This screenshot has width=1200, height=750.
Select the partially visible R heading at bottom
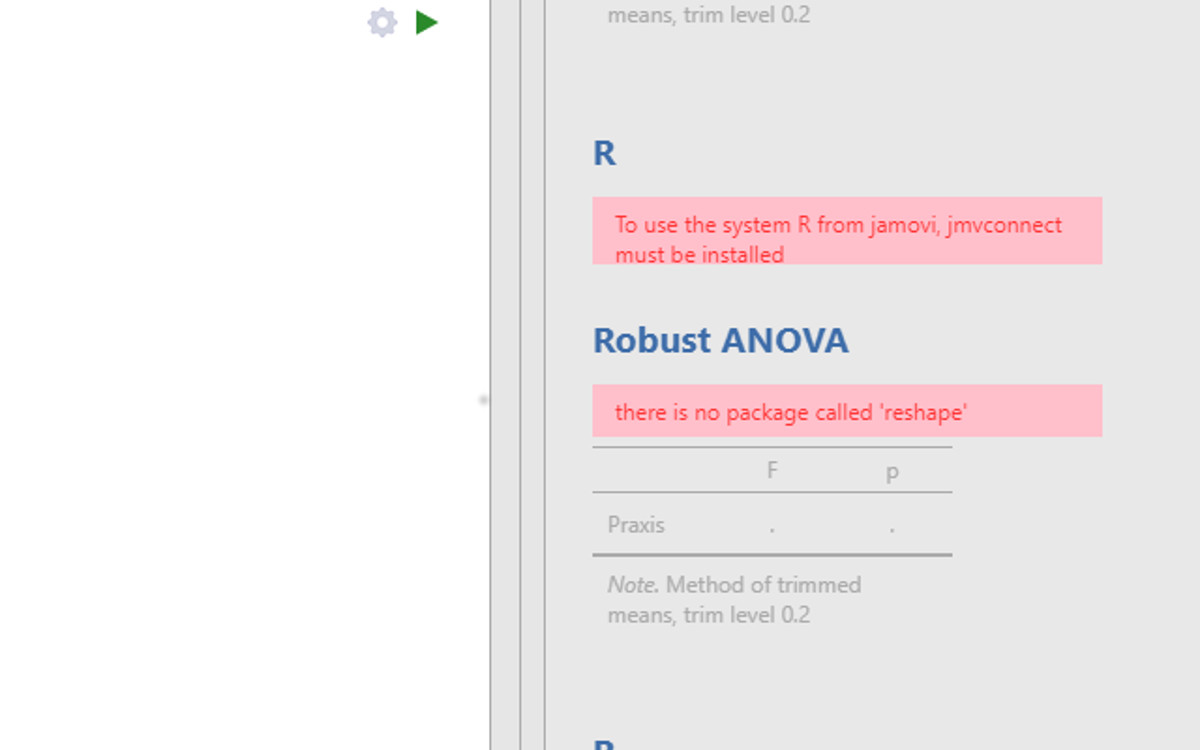pyautogui.click(x=604, y=744)
